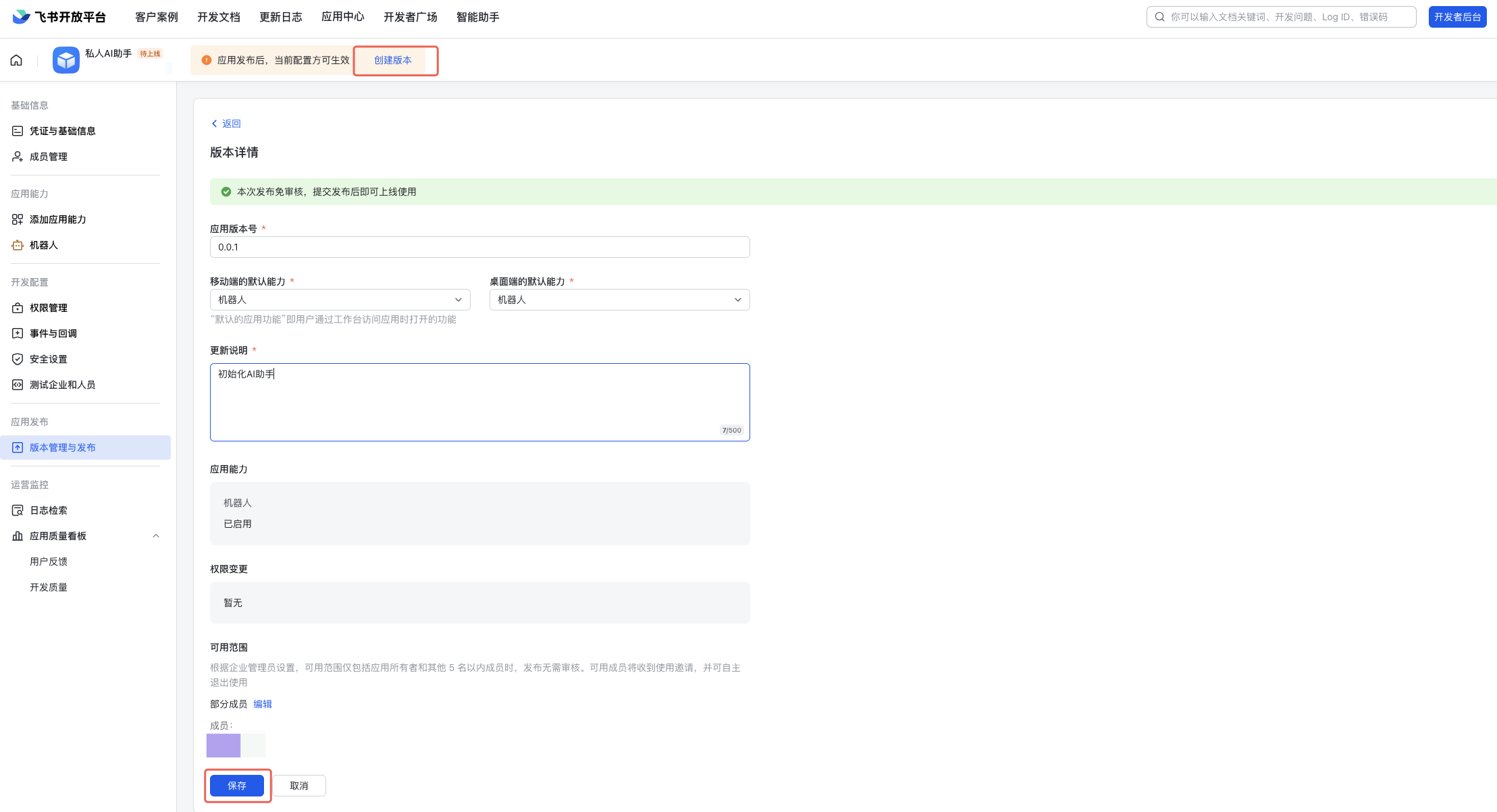1497x812 pixels.
Task: Open 成员管理 member icon item
Action: point(18,157)
